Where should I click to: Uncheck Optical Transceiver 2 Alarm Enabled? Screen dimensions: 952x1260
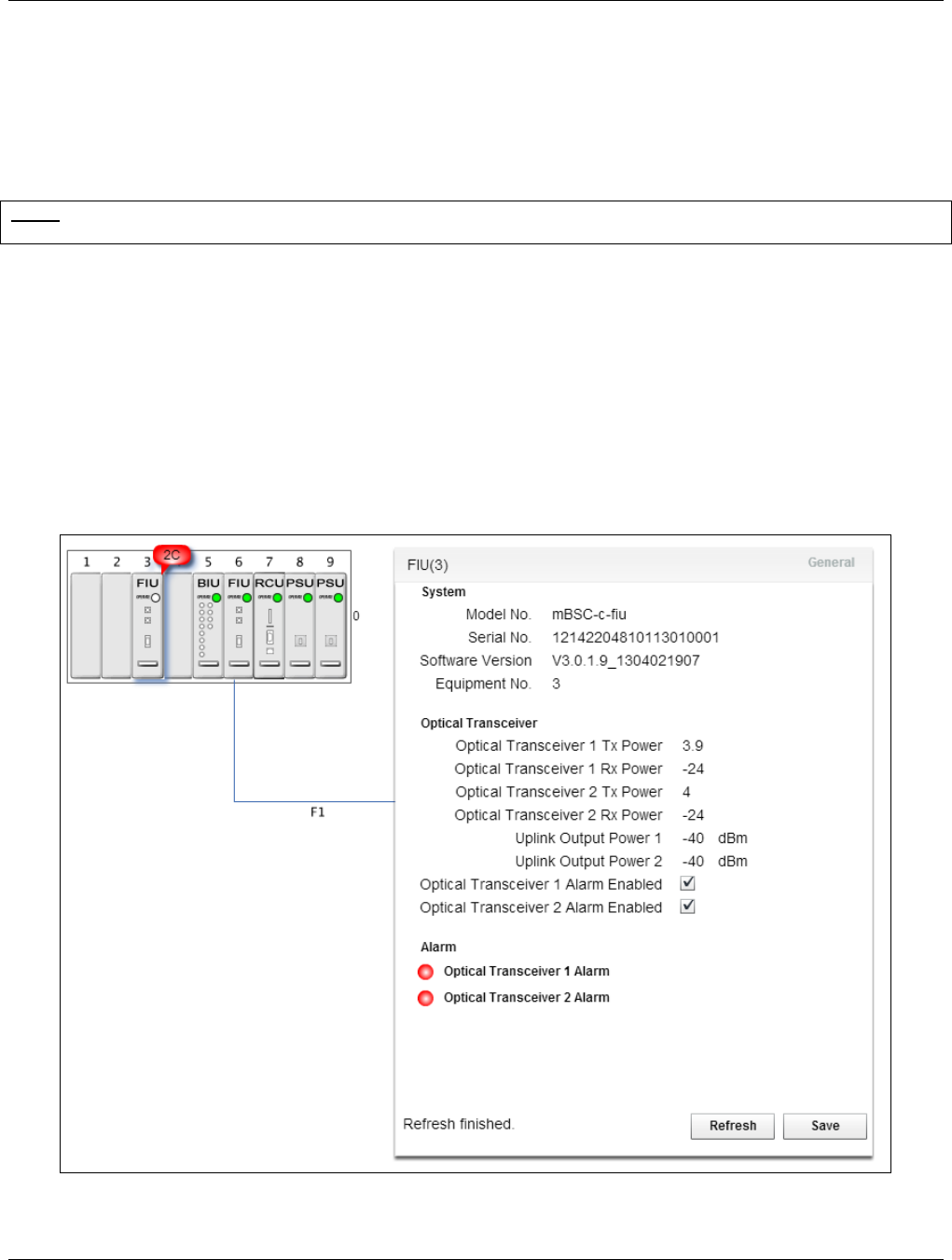tap(688, 907)
